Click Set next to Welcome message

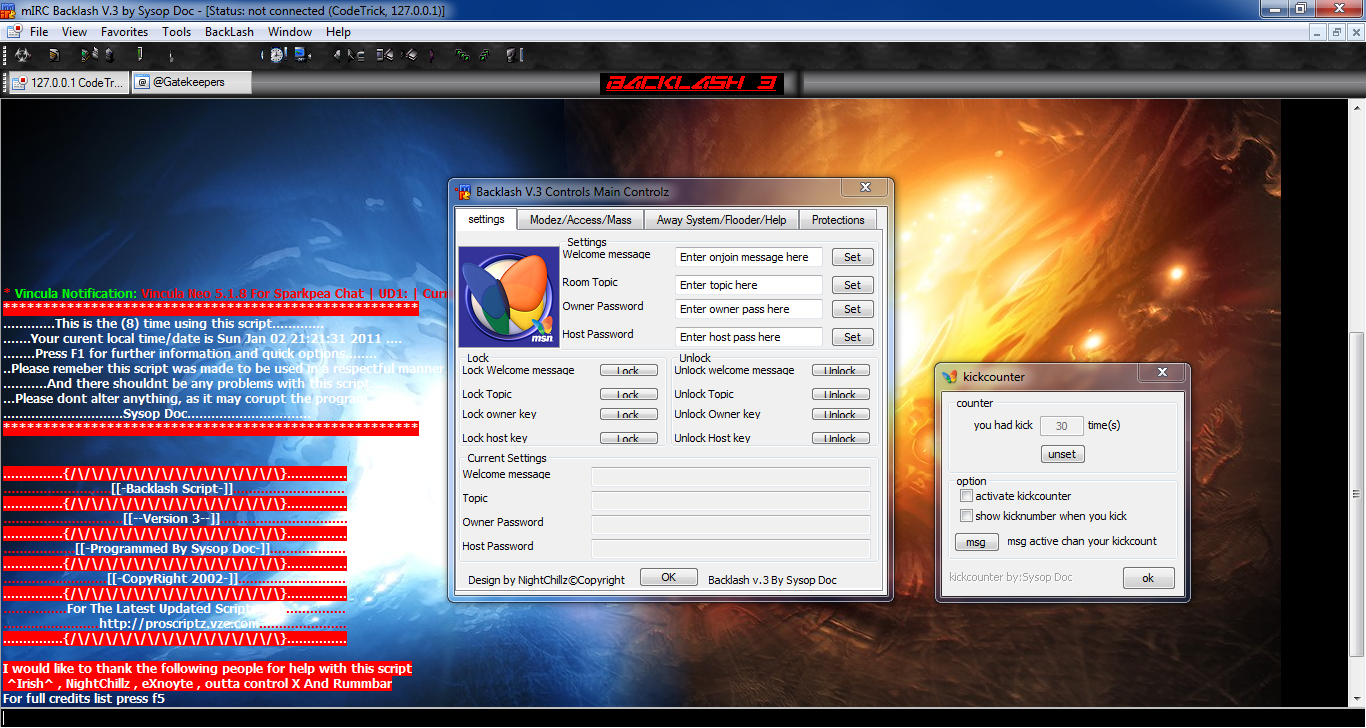coord(852,257)
